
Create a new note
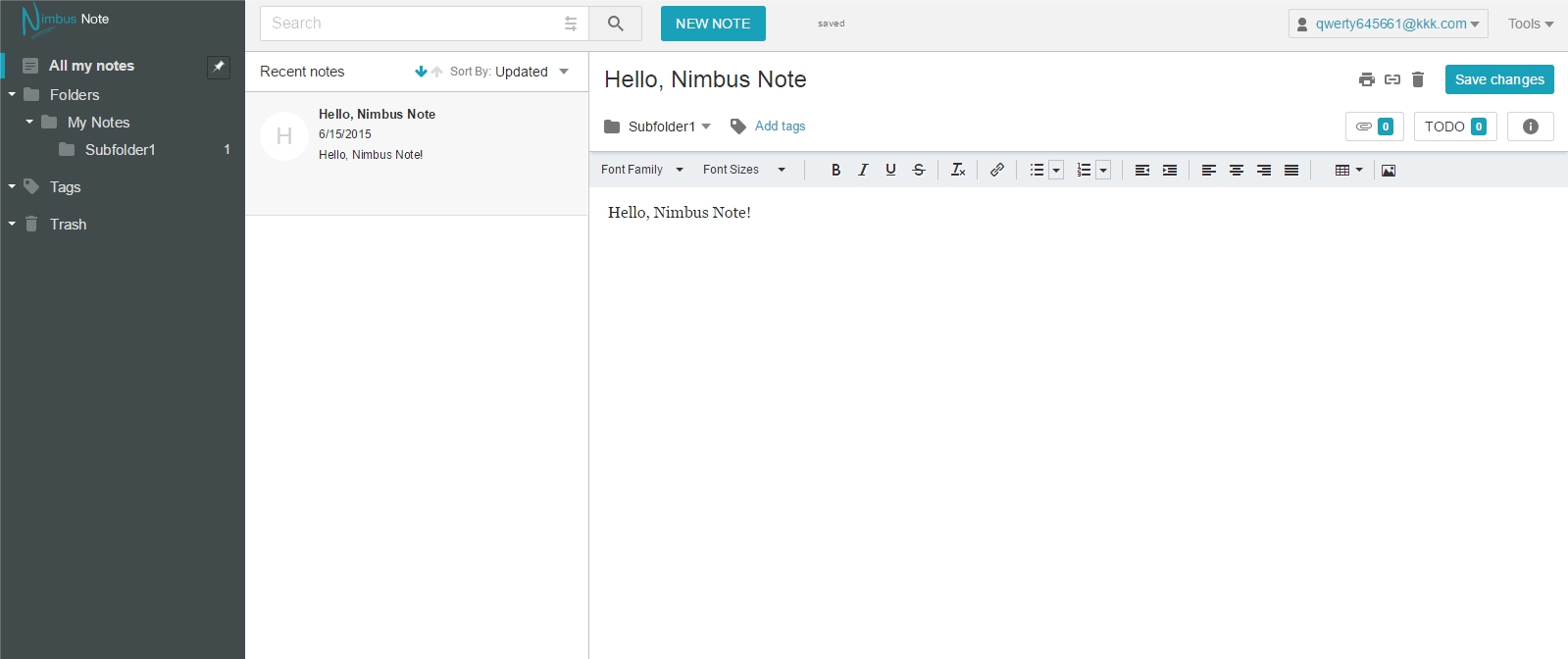[713, 24]
